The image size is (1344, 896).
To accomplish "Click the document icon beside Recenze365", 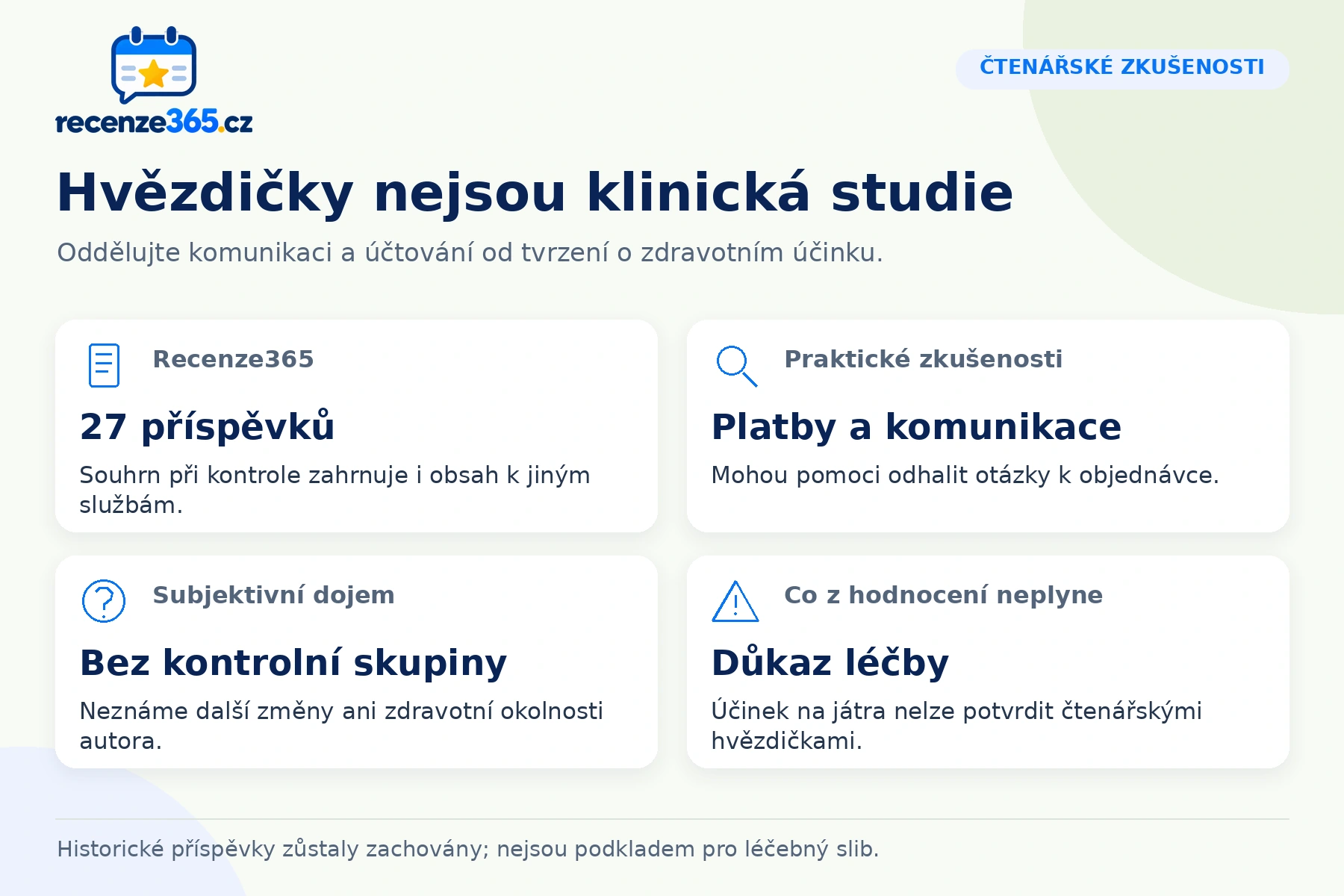I will coord(104,365).
